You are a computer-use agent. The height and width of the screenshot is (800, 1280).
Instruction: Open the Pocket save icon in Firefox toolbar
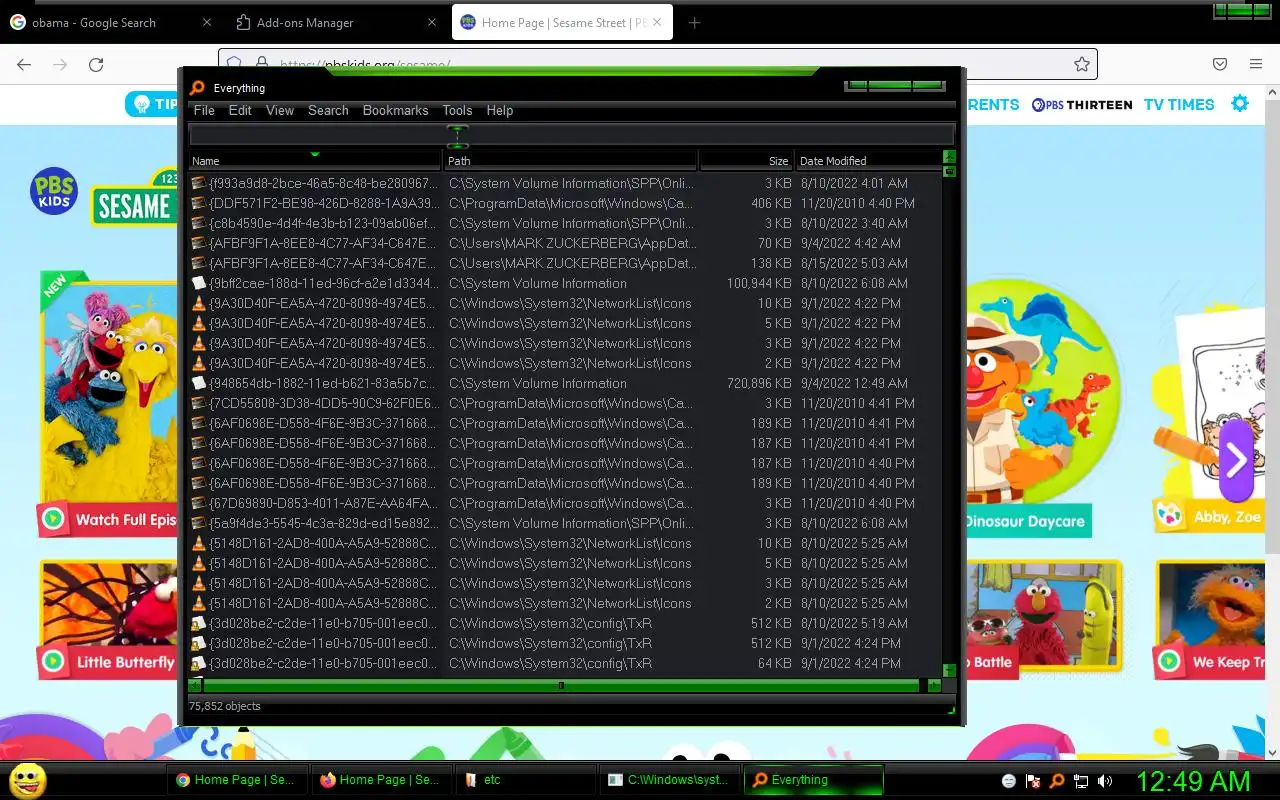[1220, 64]
